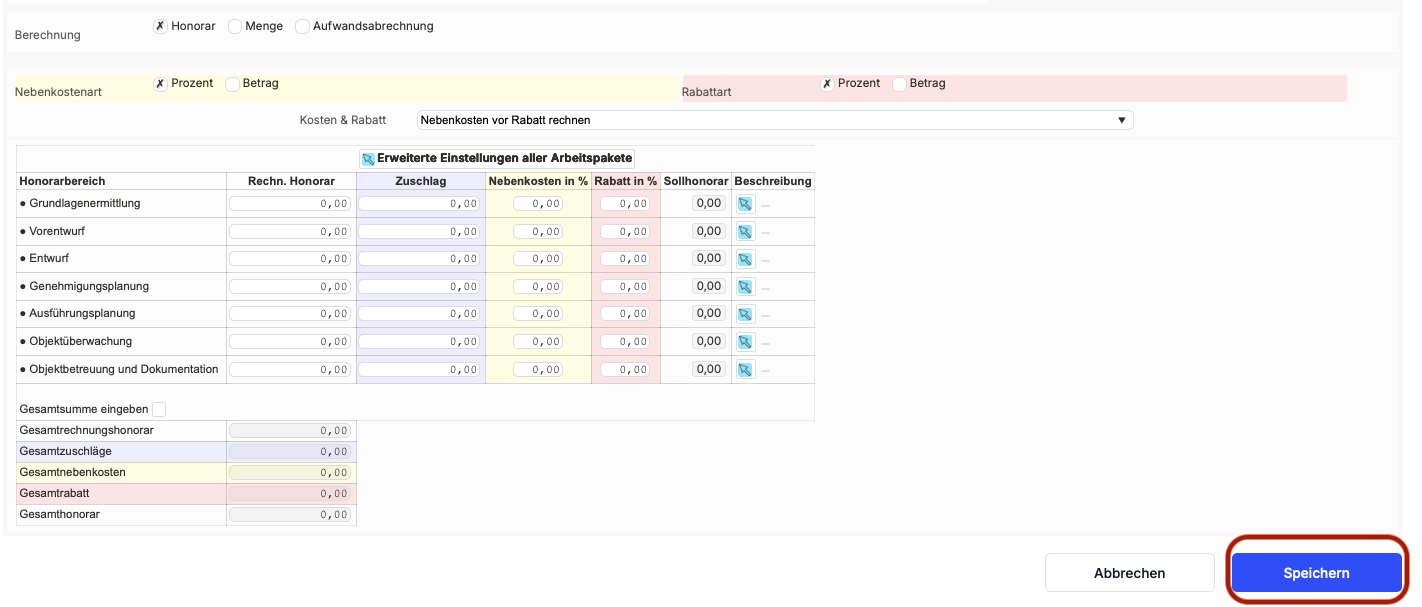
Task: Open description editor for Grundlagenermittlung row
Action: [x=745, y=204]
